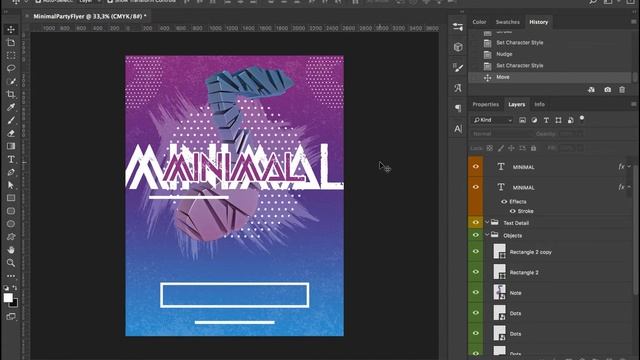Open the History panel menu
Screen dimensions: 640x360
pyautogui.click(x=633, y=22)
